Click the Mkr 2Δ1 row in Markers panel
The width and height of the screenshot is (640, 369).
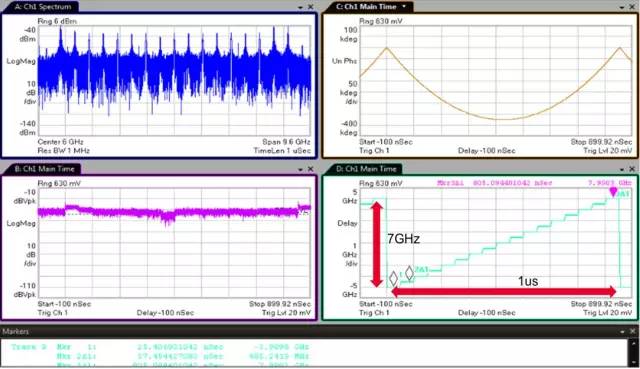(183, 356)
